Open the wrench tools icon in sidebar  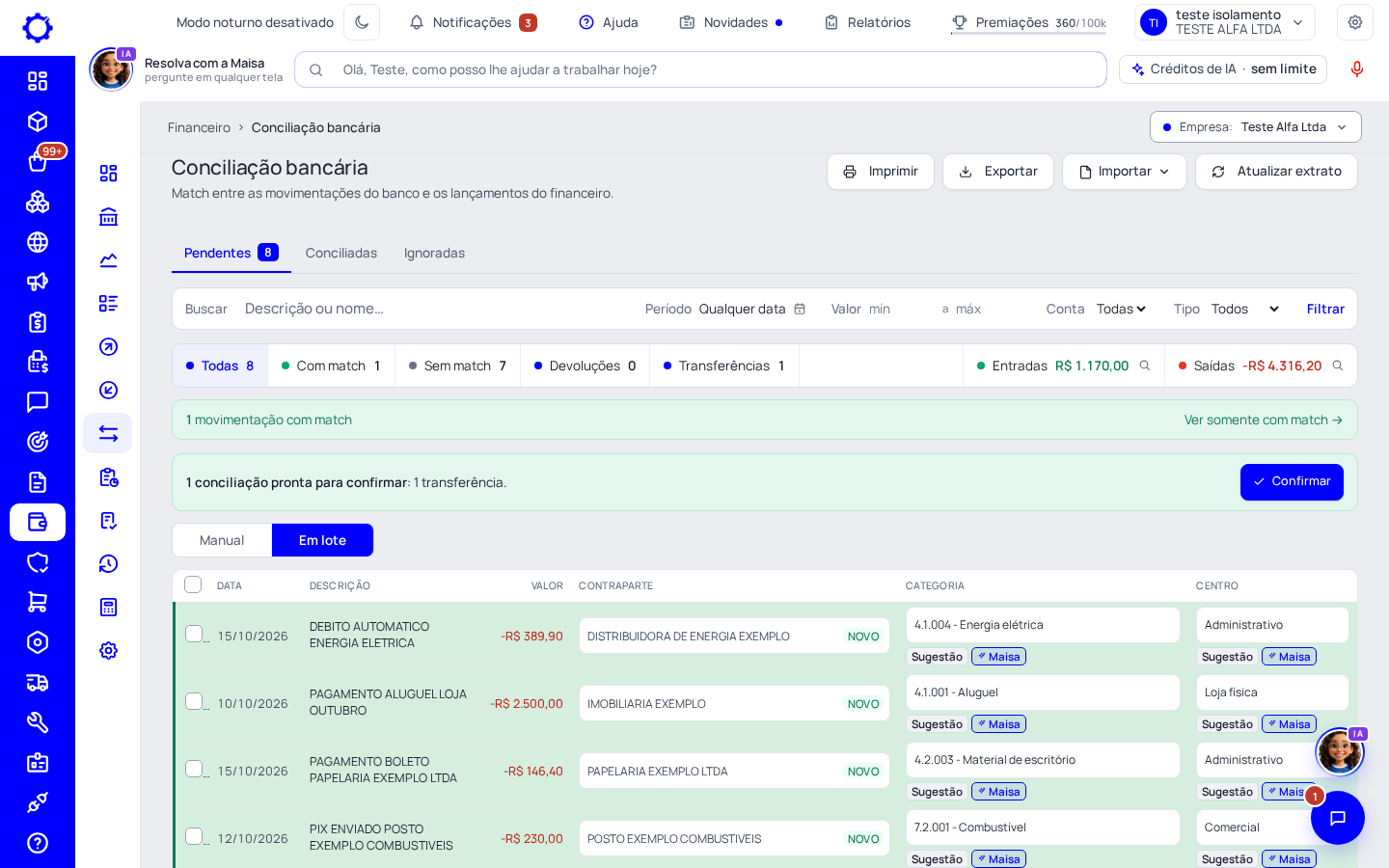click(38, 722)
